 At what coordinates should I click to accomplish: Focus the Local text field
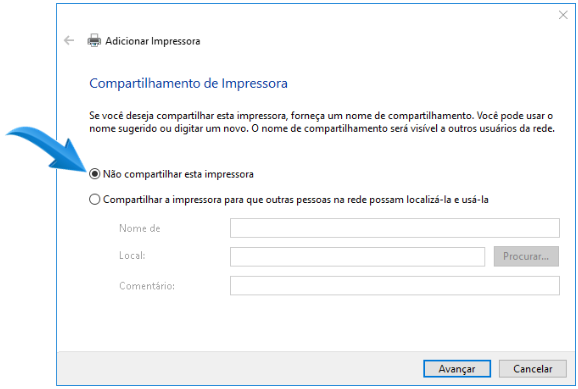[x=357, y=257]
